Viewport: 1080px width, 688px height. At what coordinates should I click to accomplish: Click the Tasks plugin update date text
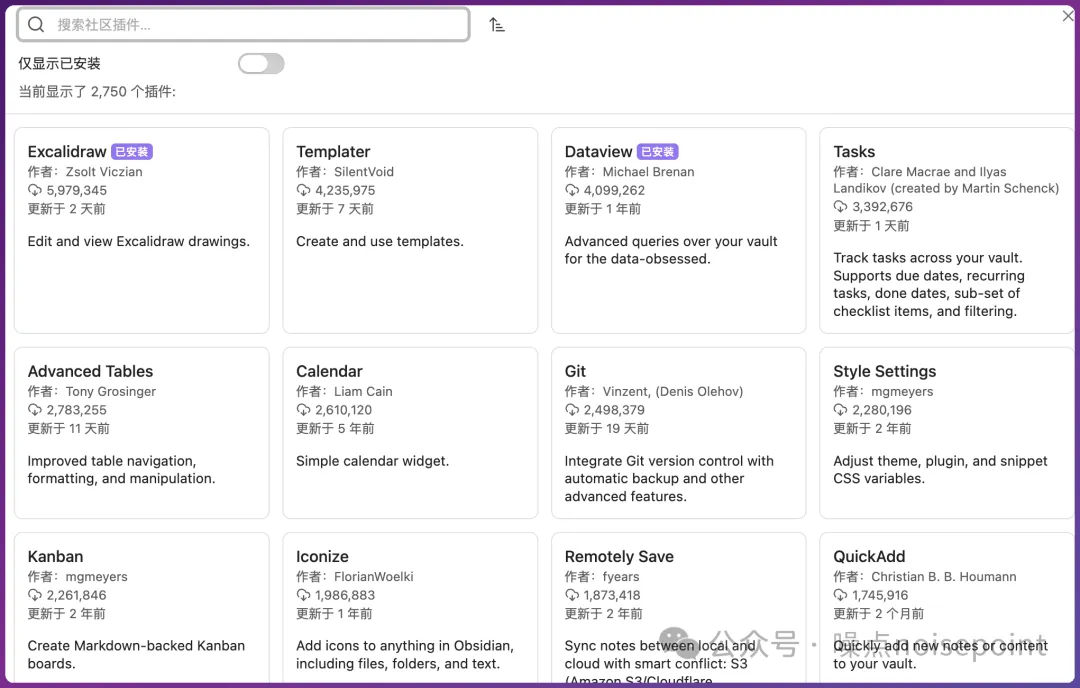(871, 225)
